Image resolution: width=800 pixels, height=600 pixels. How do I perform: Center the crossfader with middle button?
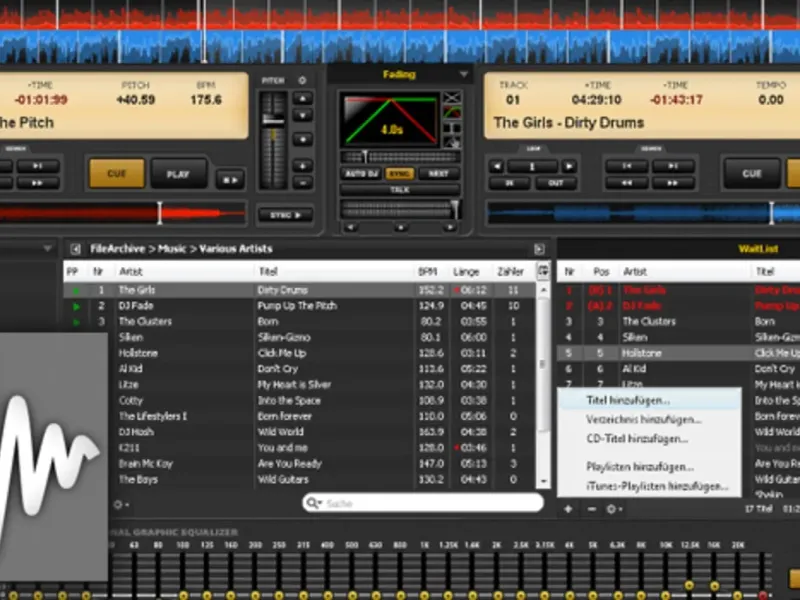click(401, 228)
